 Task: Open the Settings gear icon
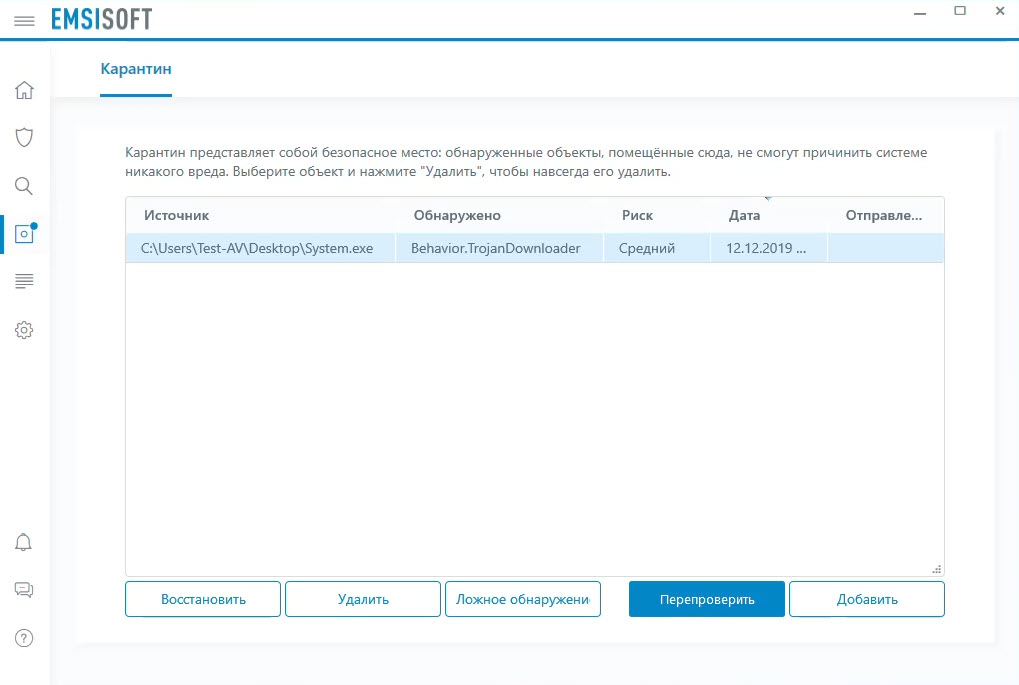[24, 330]
